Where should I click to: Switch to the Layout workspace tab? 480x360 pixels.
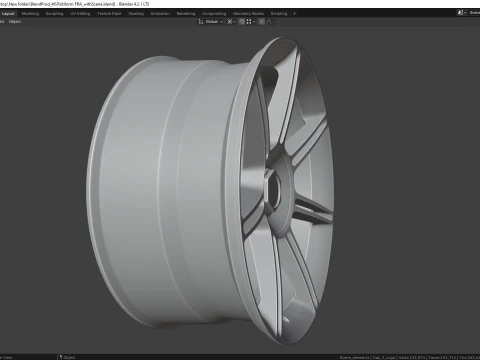(x=8, y=14)
